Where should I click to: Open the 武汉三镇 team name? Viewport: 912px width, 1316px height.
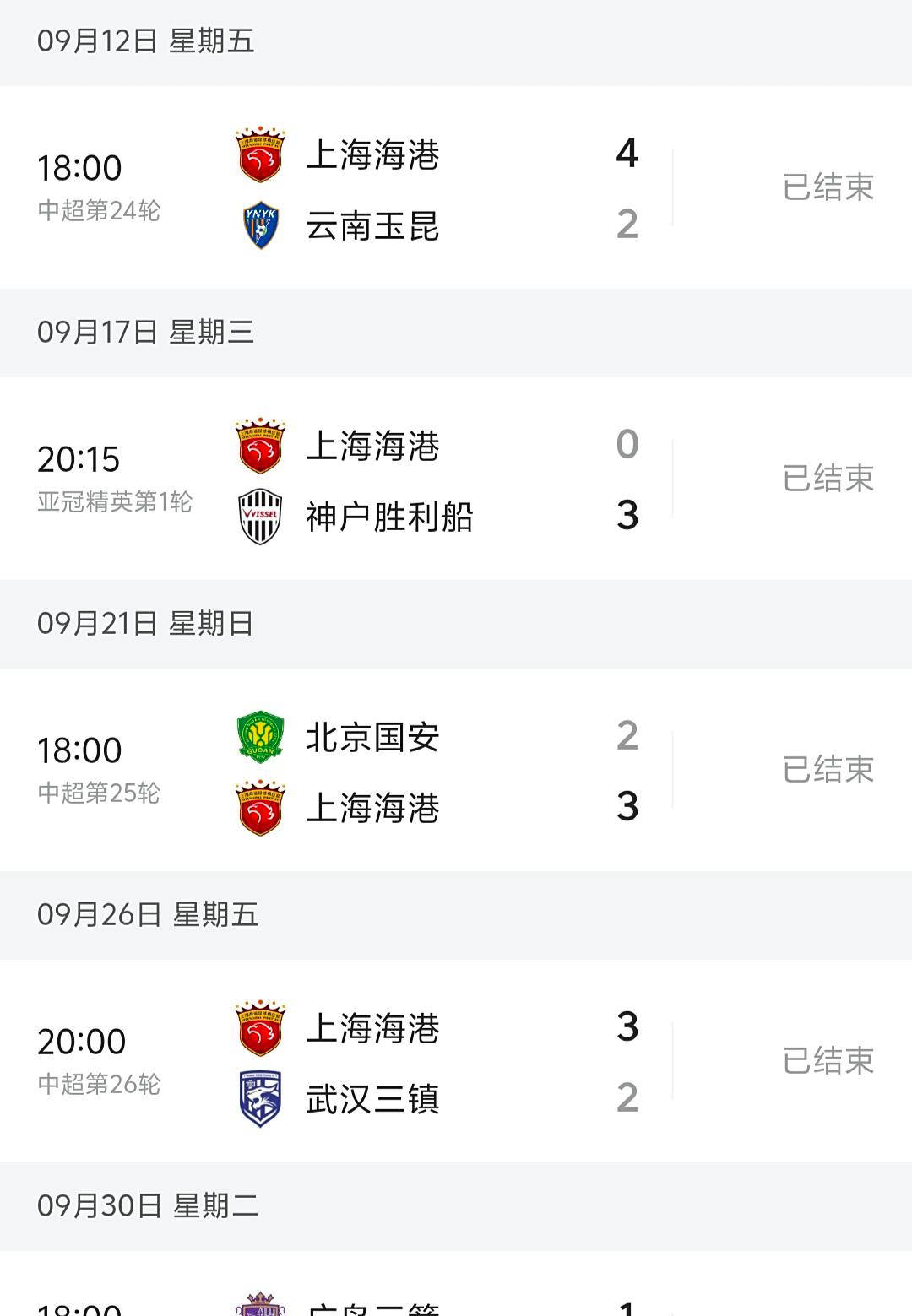coord(372,1100)
